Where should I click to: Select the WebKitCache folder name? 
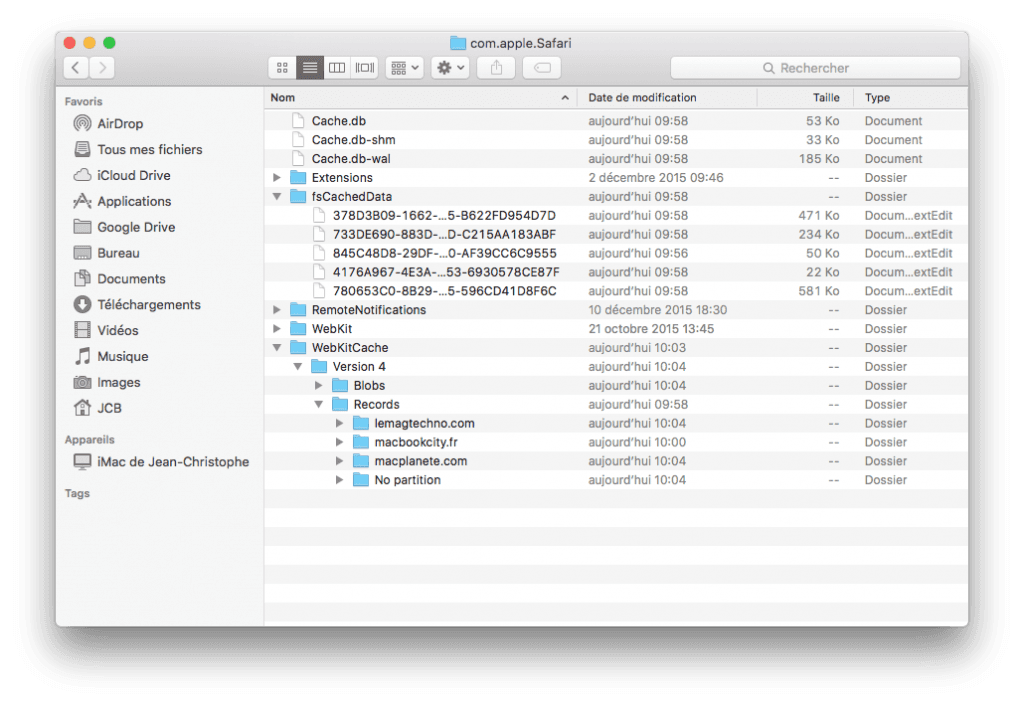350,347
